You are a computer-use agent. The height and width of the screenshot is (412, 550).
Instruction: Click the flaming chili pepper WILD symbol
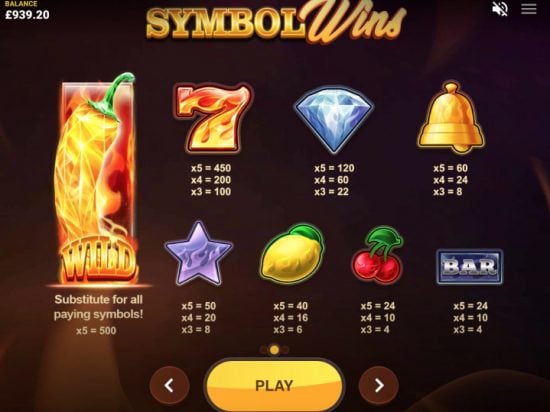click(x=96, y=179)
